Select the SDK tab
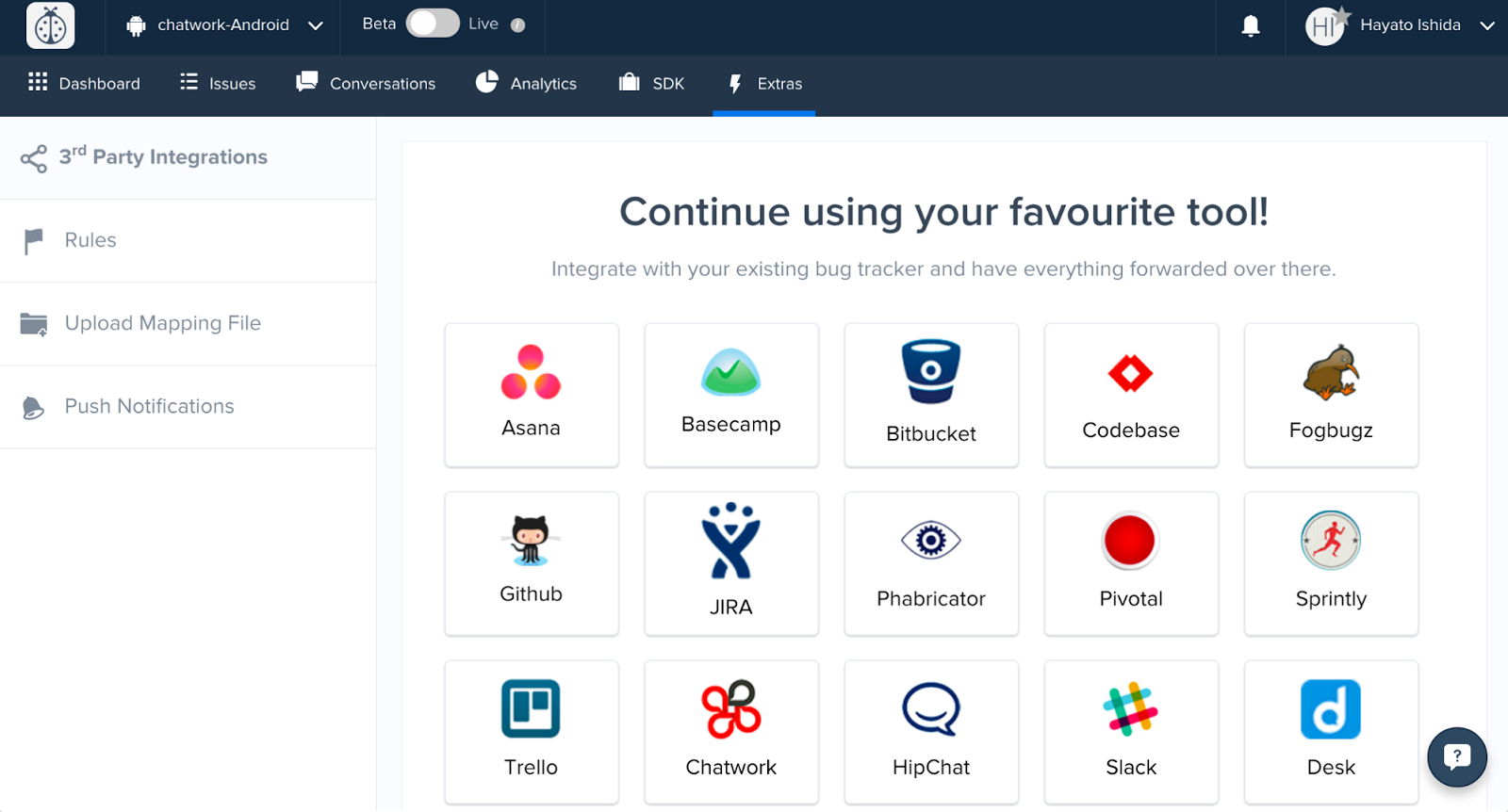The height and width of the screenshot is (812, 1508). click(x=651, y=84)
